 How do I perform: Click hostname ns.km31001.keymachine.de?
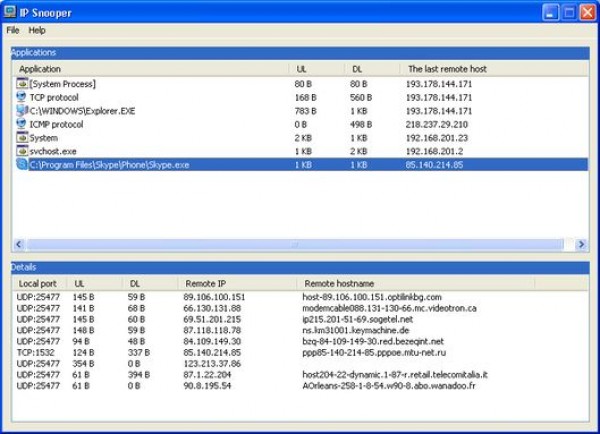[x=355, y=330]
